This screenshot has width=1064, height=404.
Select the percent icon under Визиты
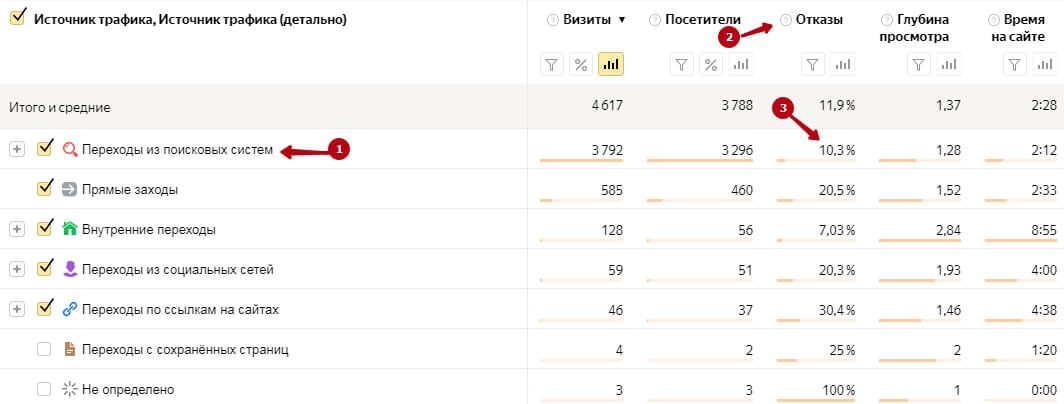tap(581, 65)
